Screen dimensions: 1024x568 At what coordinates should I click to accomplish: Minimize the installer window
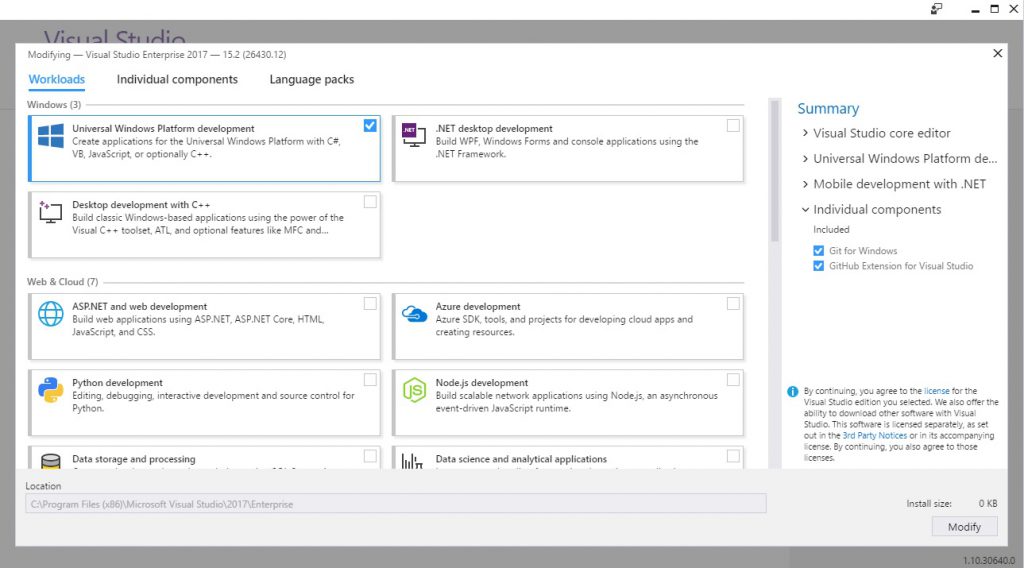(975, 9)
